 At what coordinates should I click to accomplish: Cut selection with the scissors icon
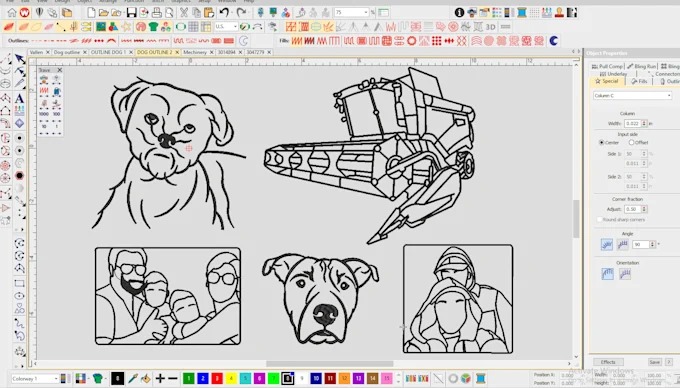coord(184,13)
